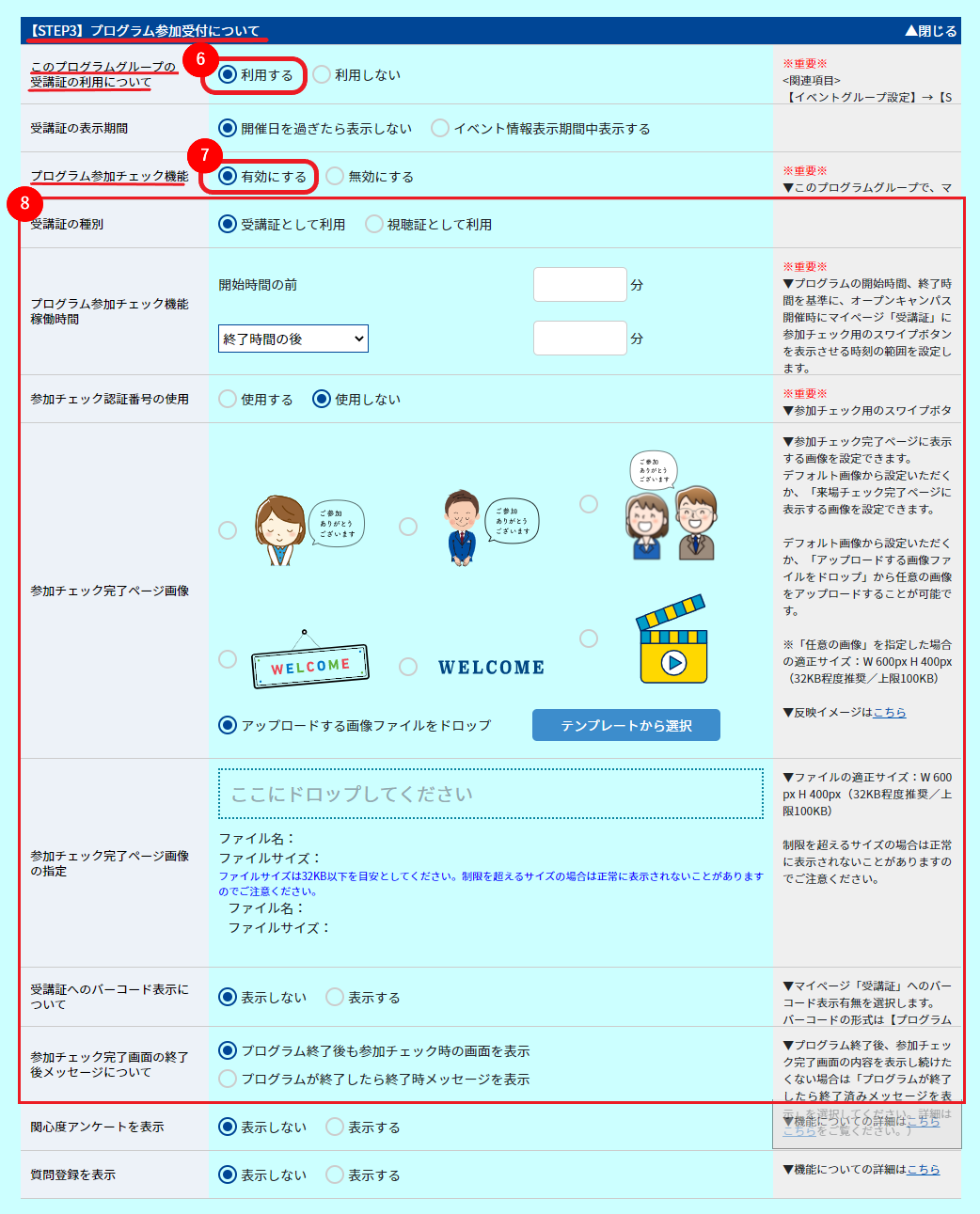Viewport: 980px width, 1214px height.
Task: Choose プログラムが終了したら終了時メッセージを表示
Action: coord(228,1079)
